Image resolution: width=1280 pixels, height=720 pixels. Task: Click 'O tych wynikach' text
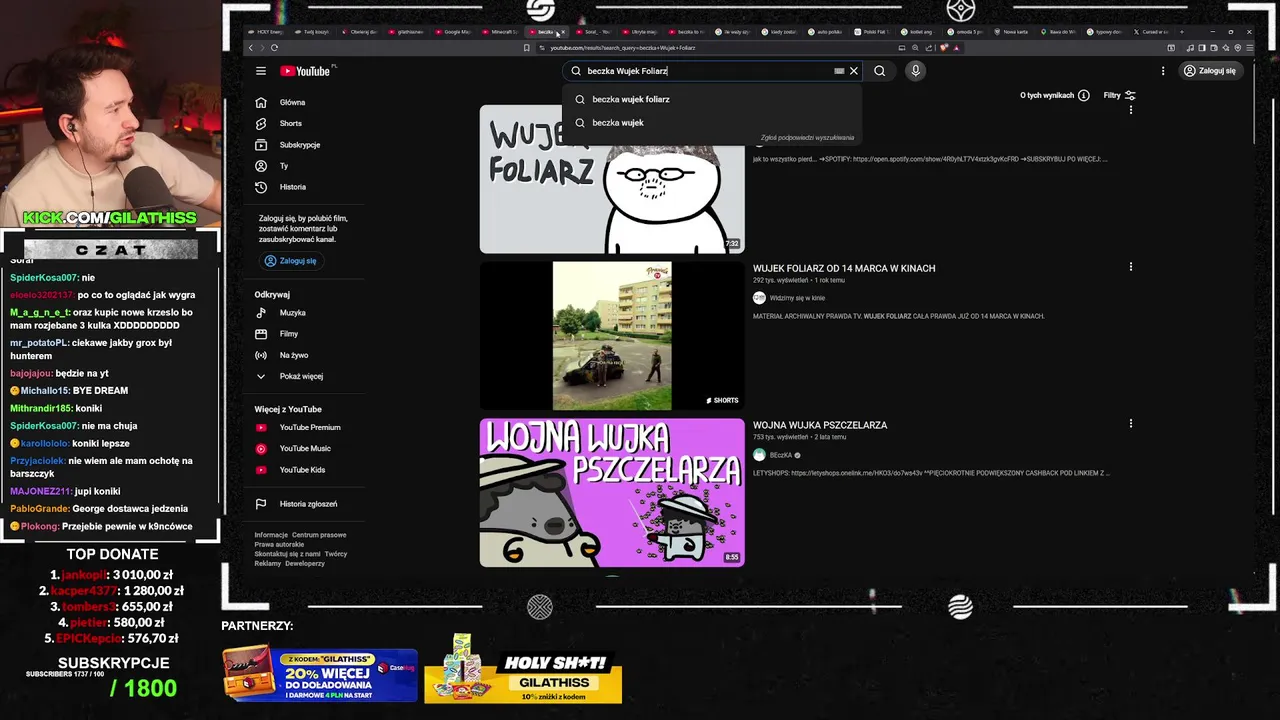[1047, 95]
